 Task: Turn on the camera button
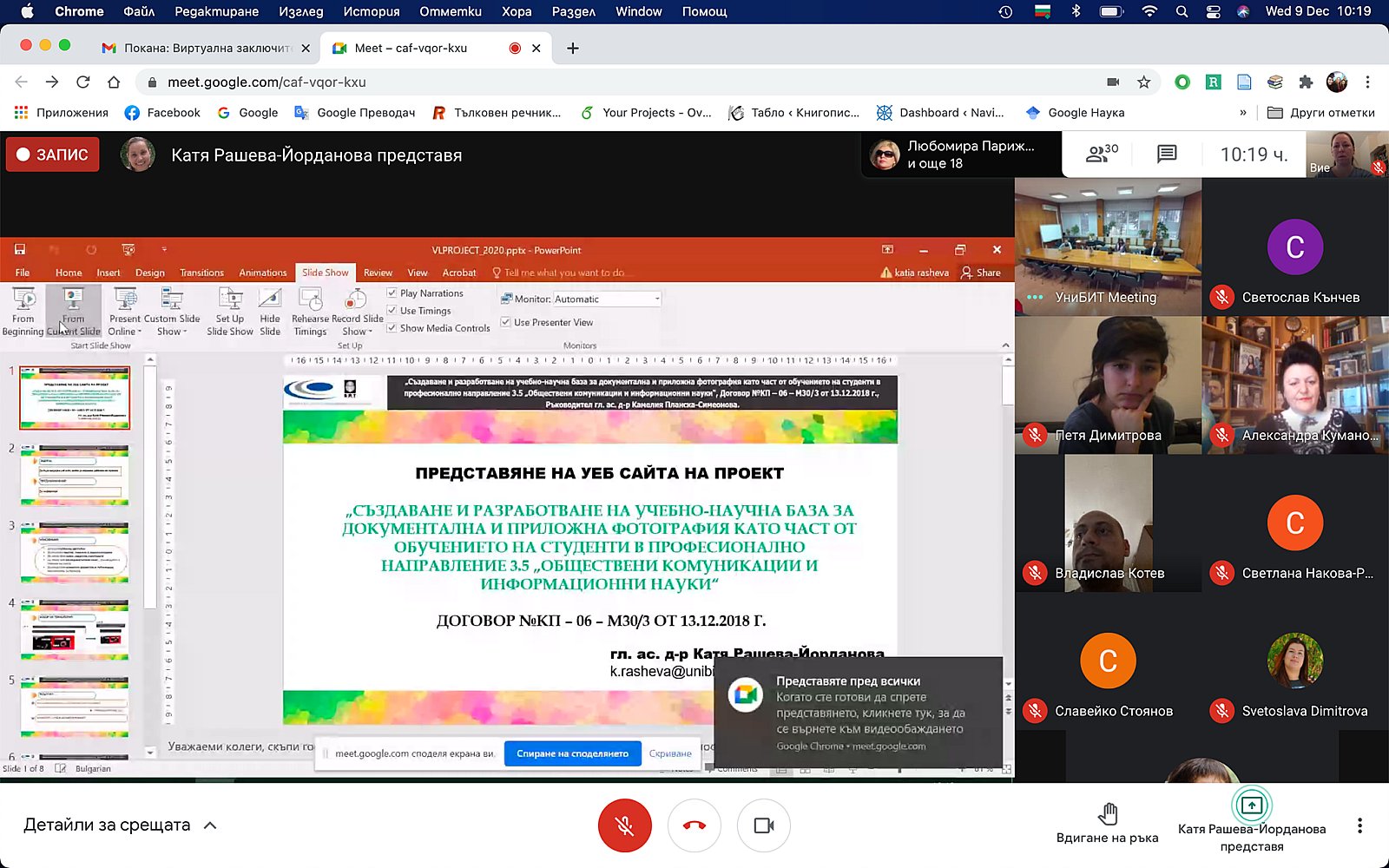763,825
